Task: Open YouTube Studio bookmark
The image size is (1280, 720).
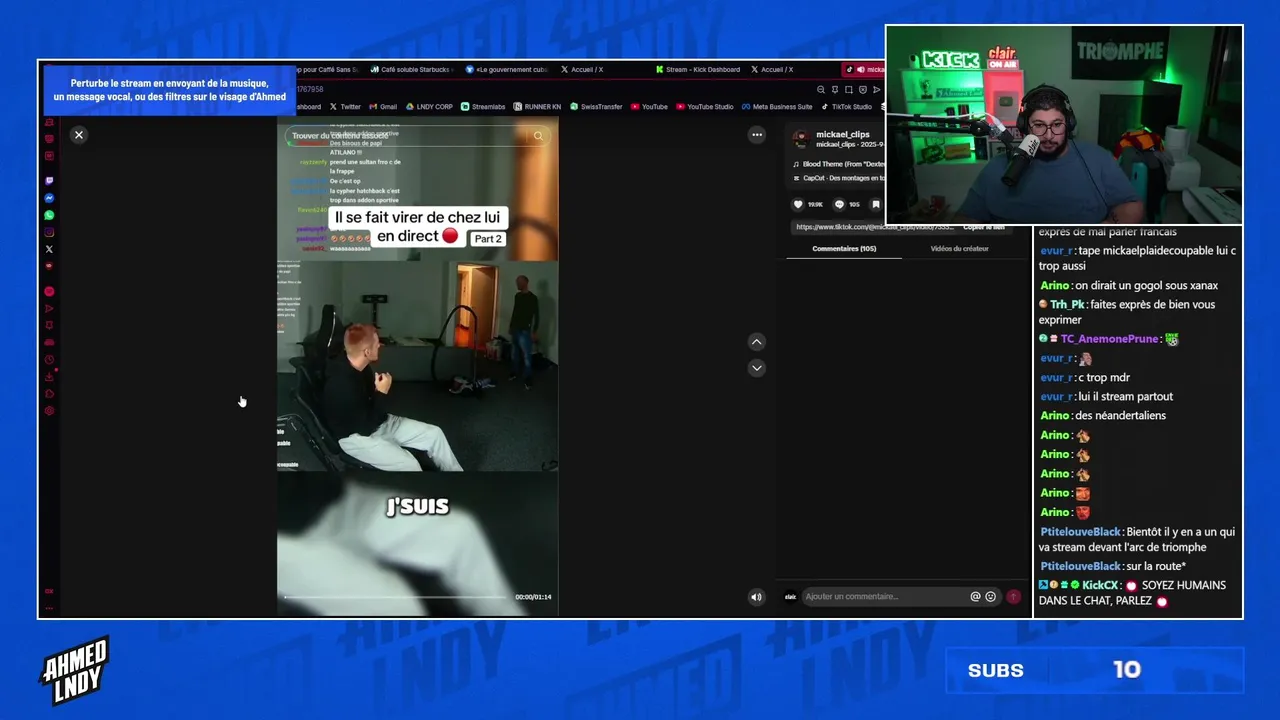Action: (x=705, y=107)
